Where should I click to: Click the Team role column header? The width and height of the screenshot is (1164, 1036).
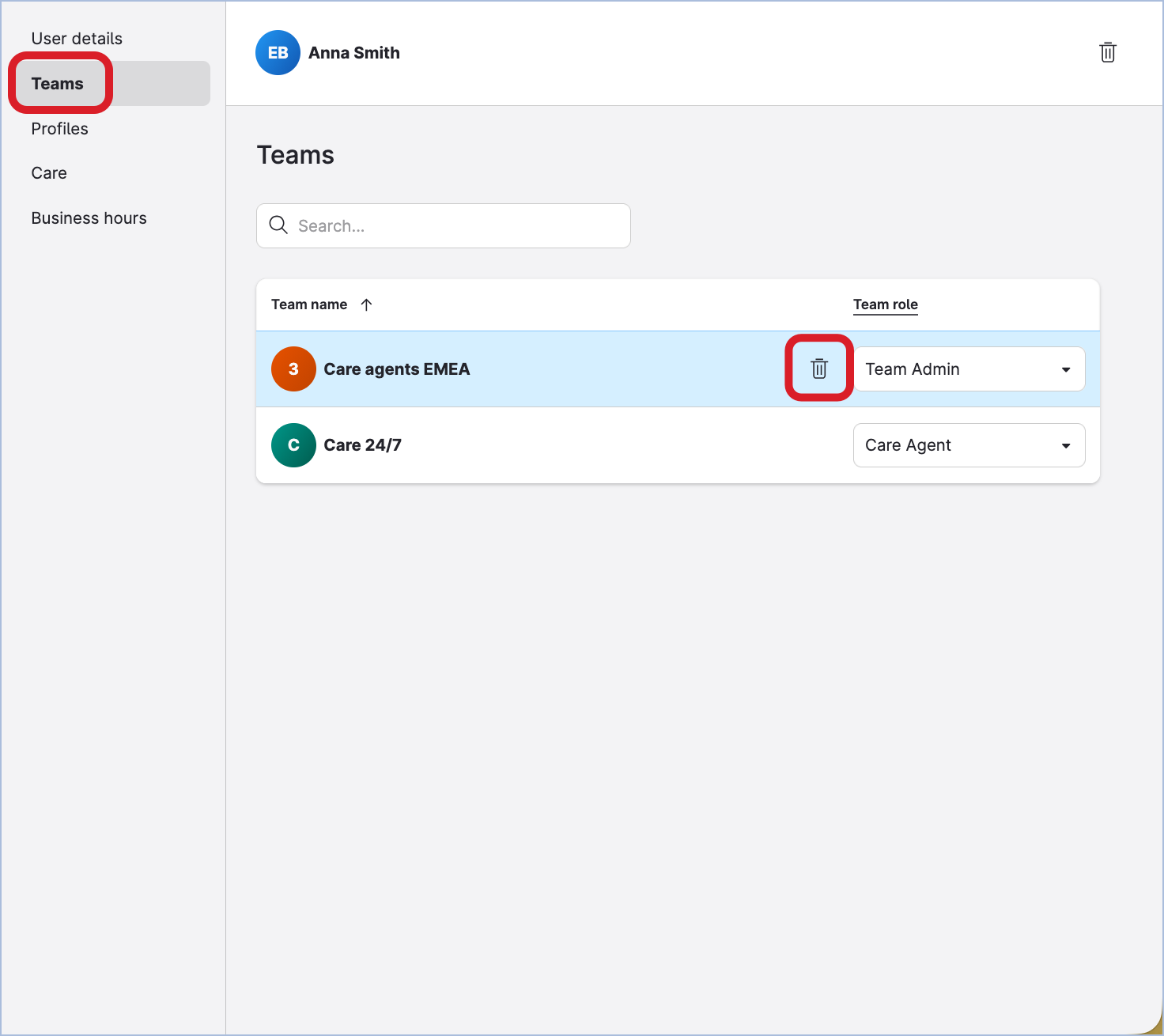tap(885, 304)
